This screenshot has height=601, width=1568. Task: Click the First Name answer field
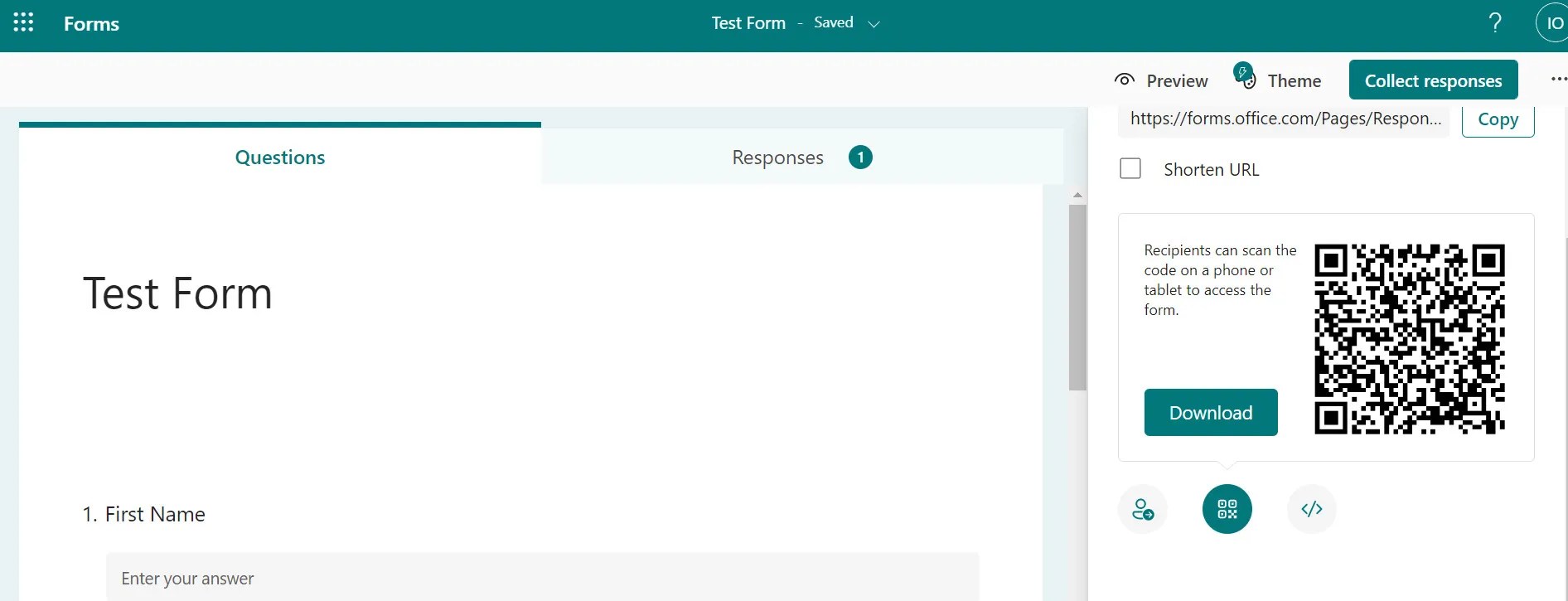point(542,578)
